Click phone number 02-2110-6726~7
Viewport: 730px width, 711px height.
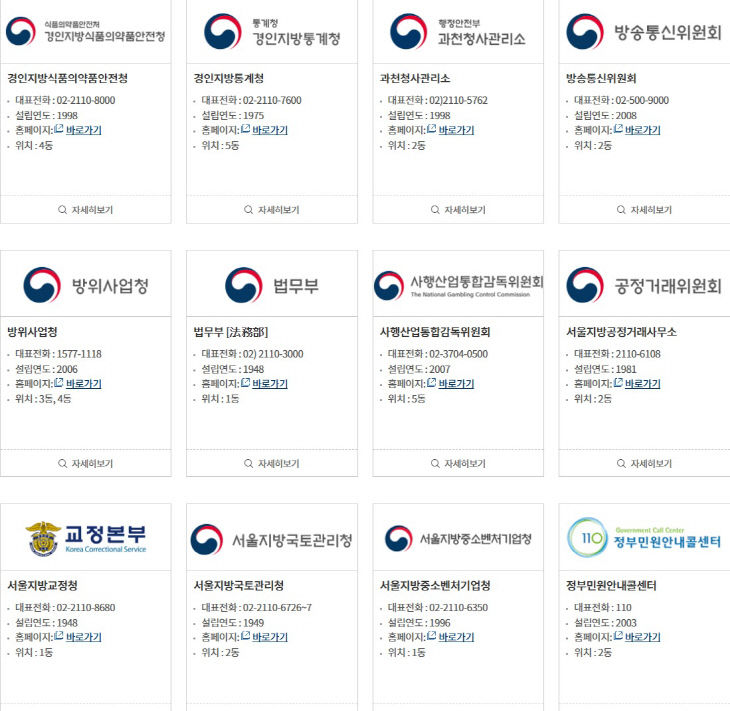(277, 607)
